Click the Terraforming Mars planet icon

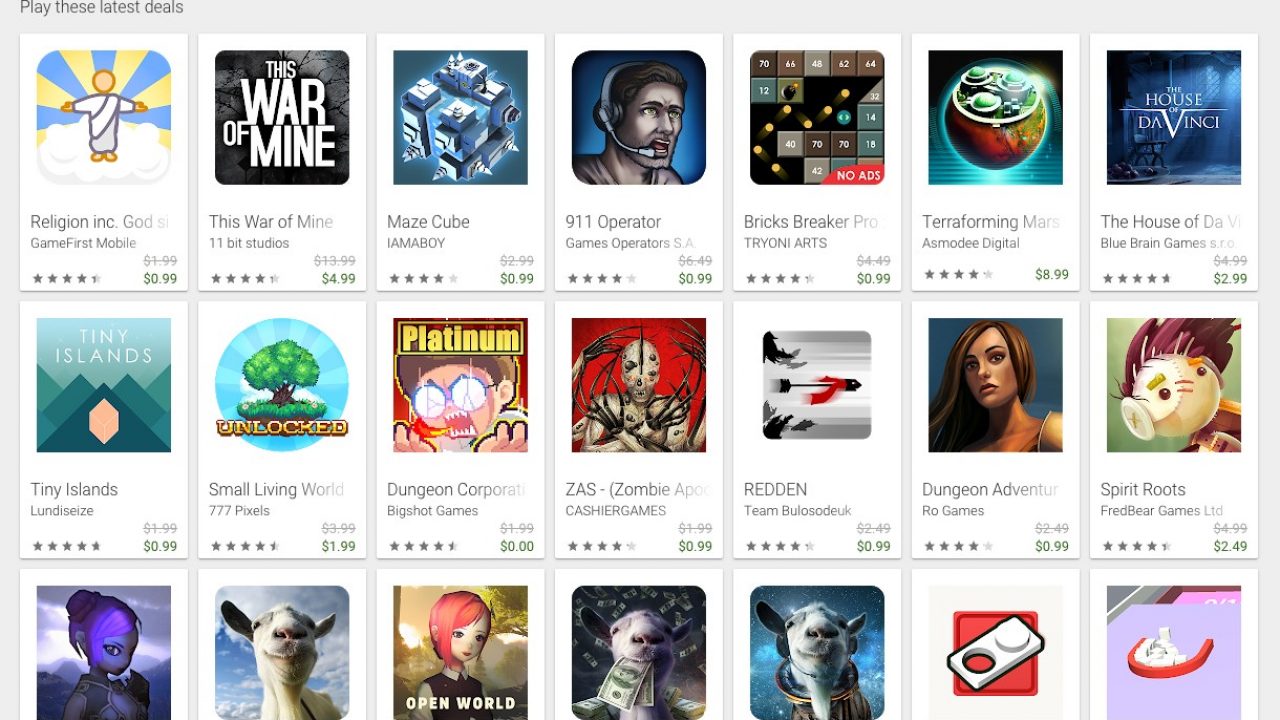tap(995, 118)
